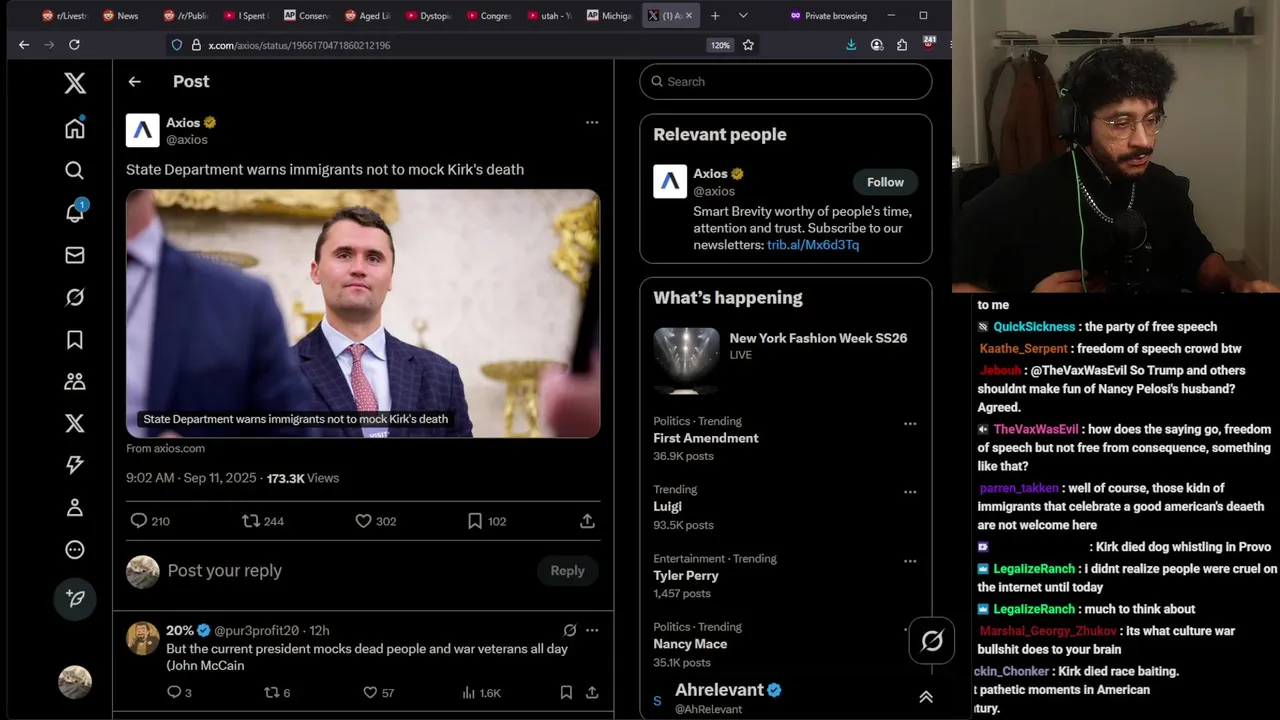Expand the messages drawer double chevron

[x=926, y=697]
